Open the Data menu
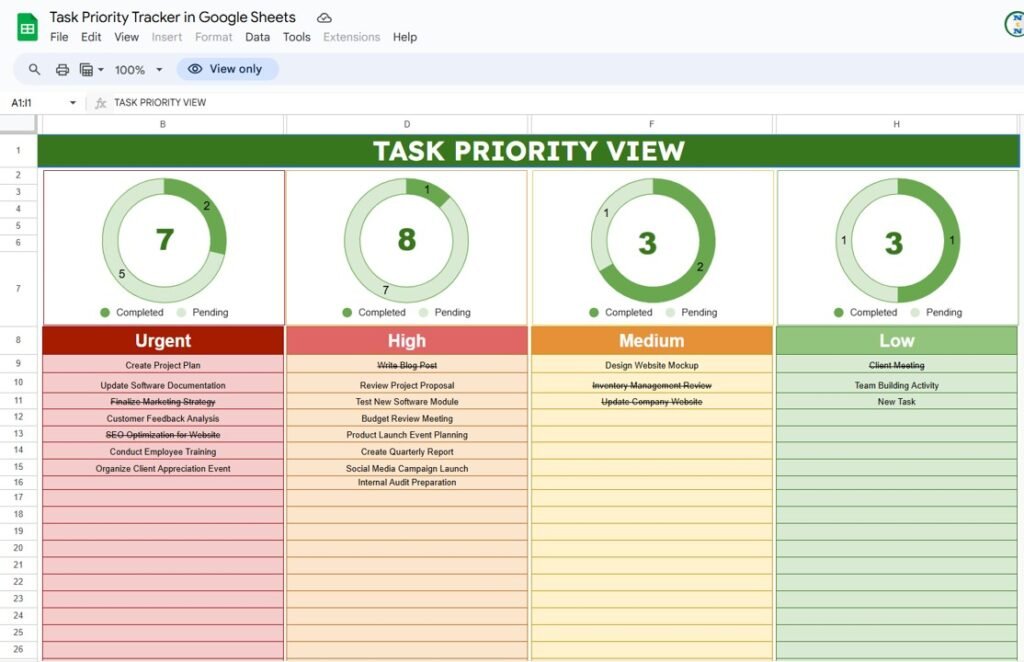1024x662 pixels. [257, 37]
